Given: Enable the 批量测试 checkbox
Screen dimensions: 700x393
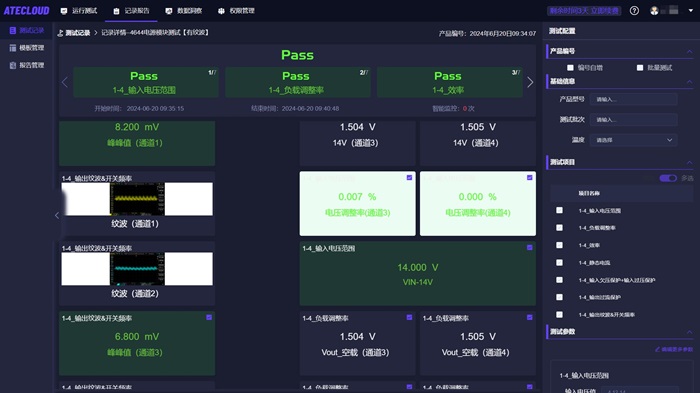Looking at the screenshot, I should [640, 68].
